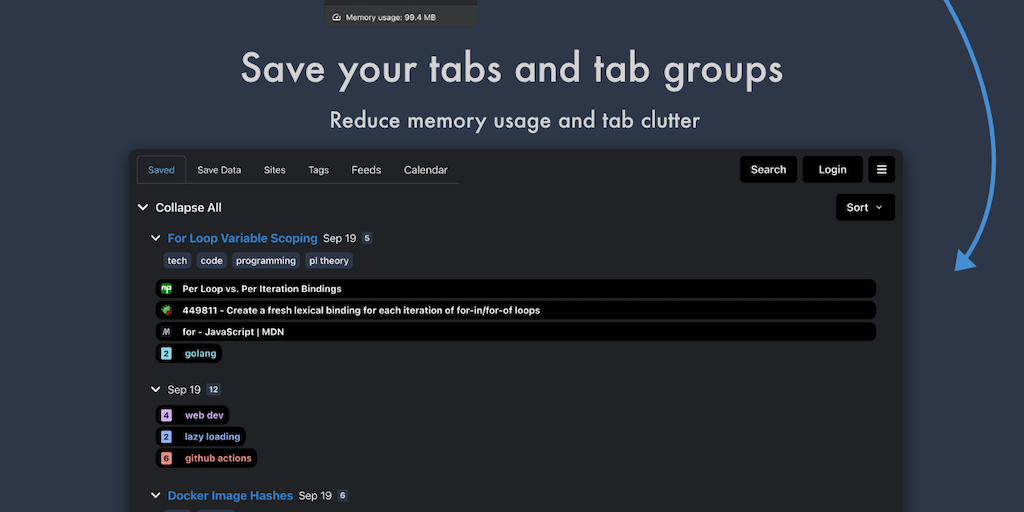Click the bug favicon on the 449811 entry
This screenshot has width=1024, height=512.
pos(166,310)
